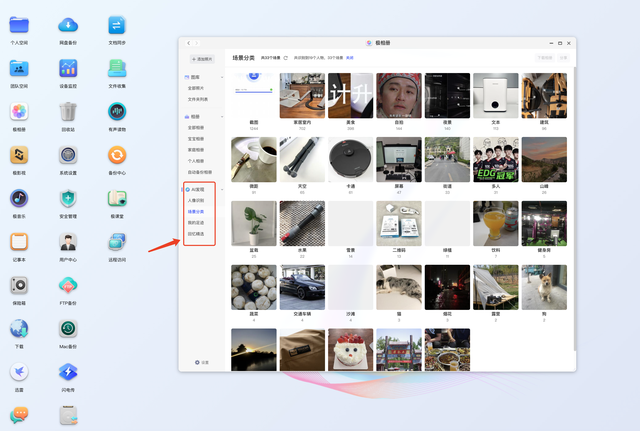Open 系统设置 on the desktop

point(68,155)
